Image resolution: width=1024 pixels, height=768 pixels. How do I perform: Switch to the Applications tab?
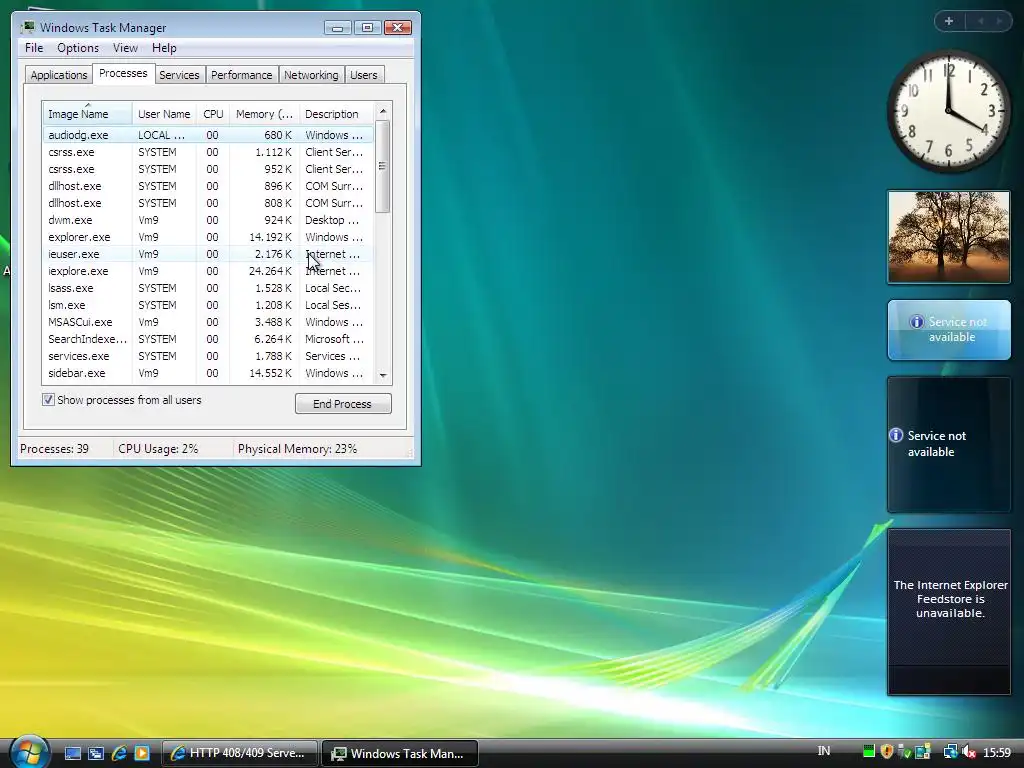pyautogui.click(x=59, y=75)
